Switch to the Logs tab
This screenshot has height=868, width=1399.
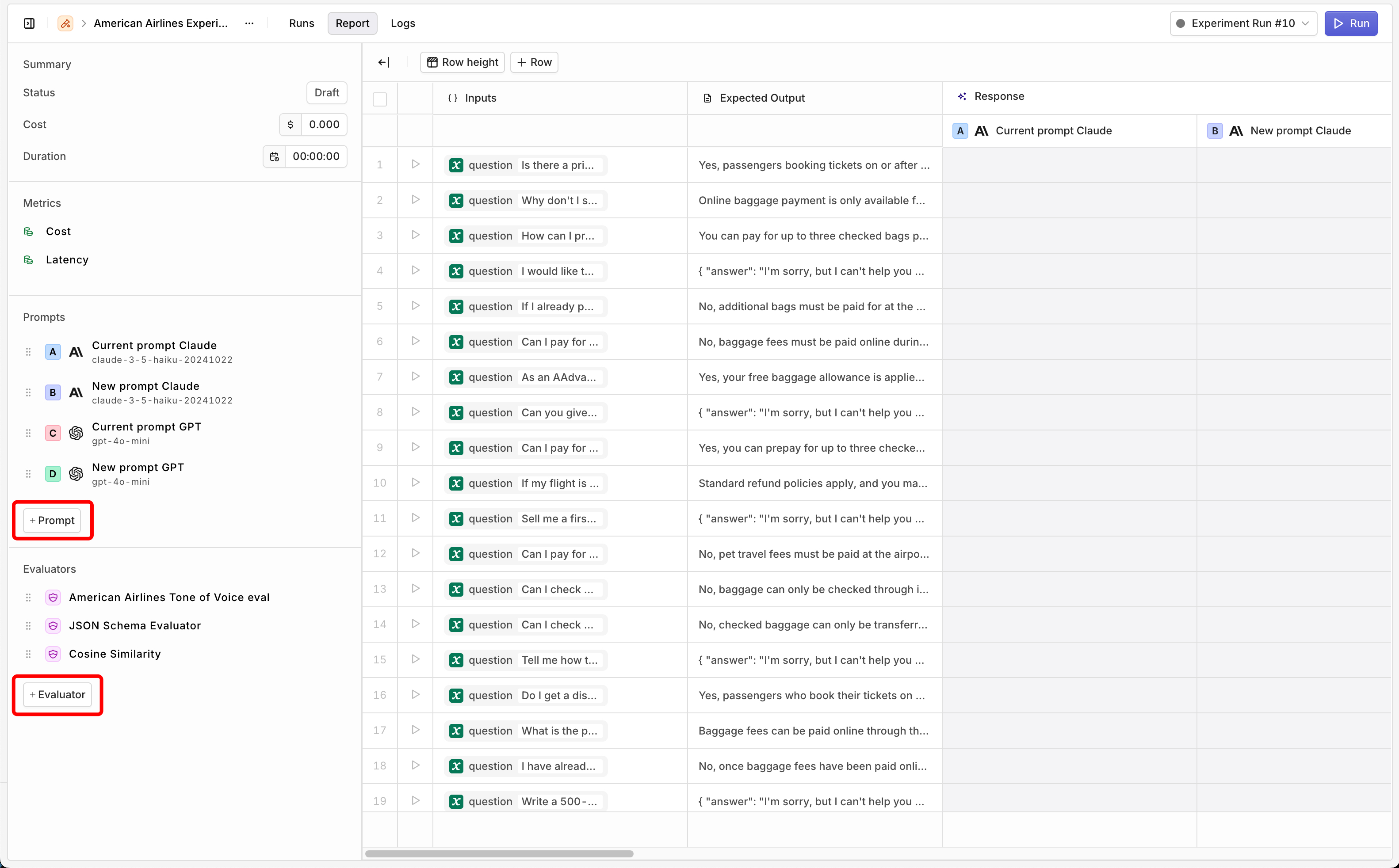[402, 23]
